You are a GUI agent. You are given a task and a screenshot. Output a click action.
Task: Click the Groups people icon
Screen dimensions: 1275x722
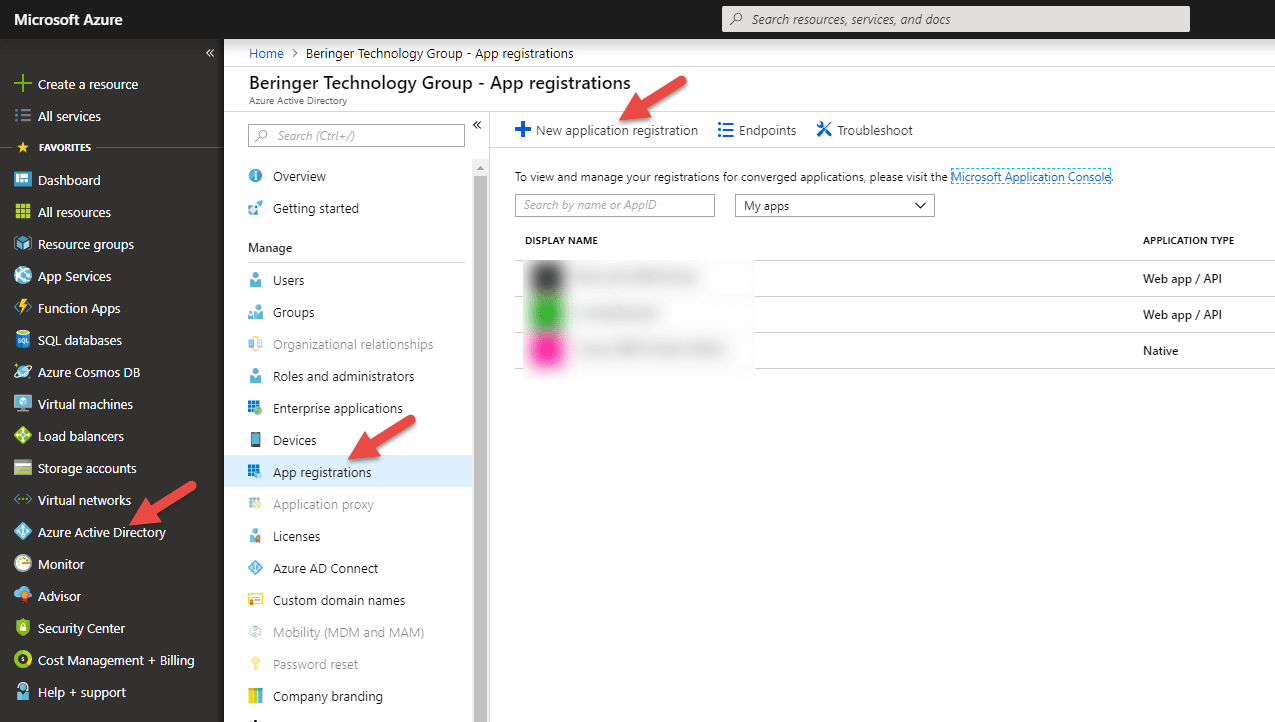click(x=255, y=312)
